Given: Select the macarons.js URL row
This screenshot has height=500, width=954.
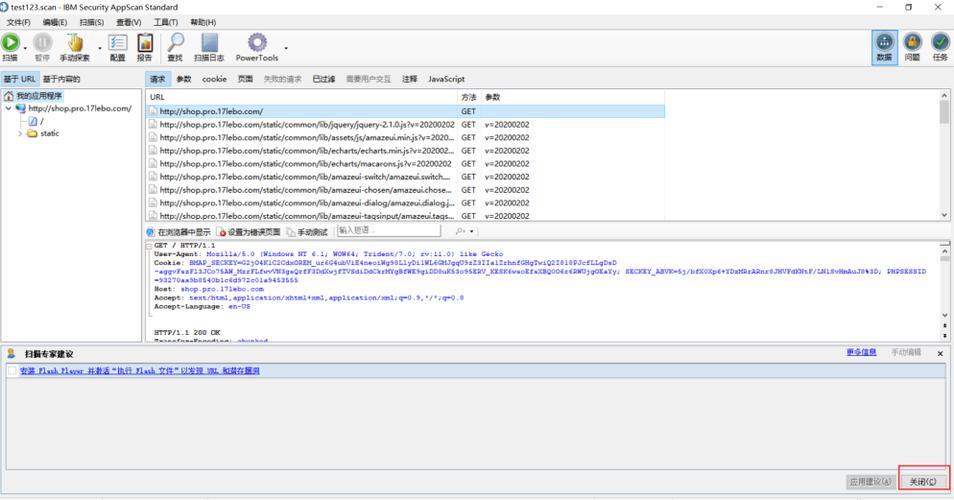Looking at the screenshot, I should [x=405, y=164].
